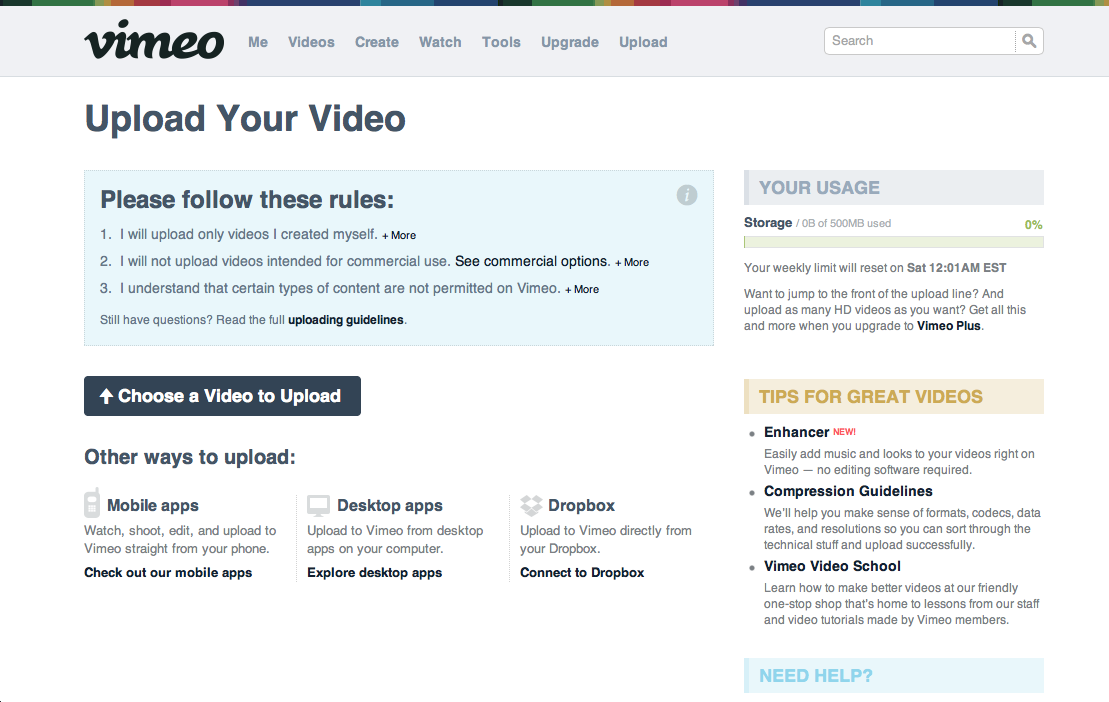Expand More for rule 1
1109x702 pixels.
pos(399,235)
